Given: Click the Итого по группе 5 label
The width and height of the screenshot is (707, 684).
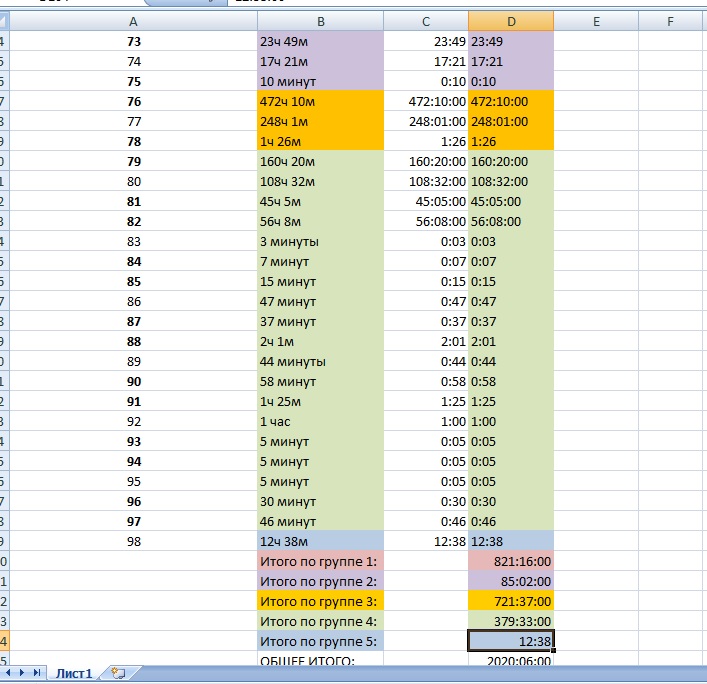Looking at the screenshot, I should tap(321, 641).
